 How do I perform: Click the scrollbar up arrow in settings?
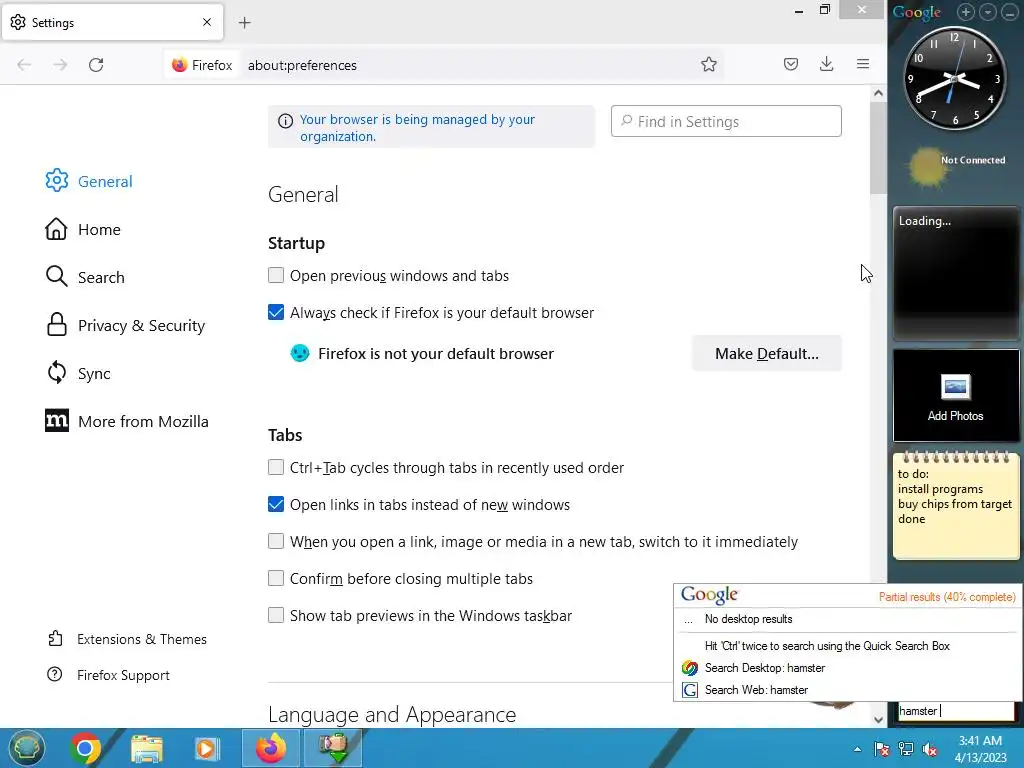(878, 93)
